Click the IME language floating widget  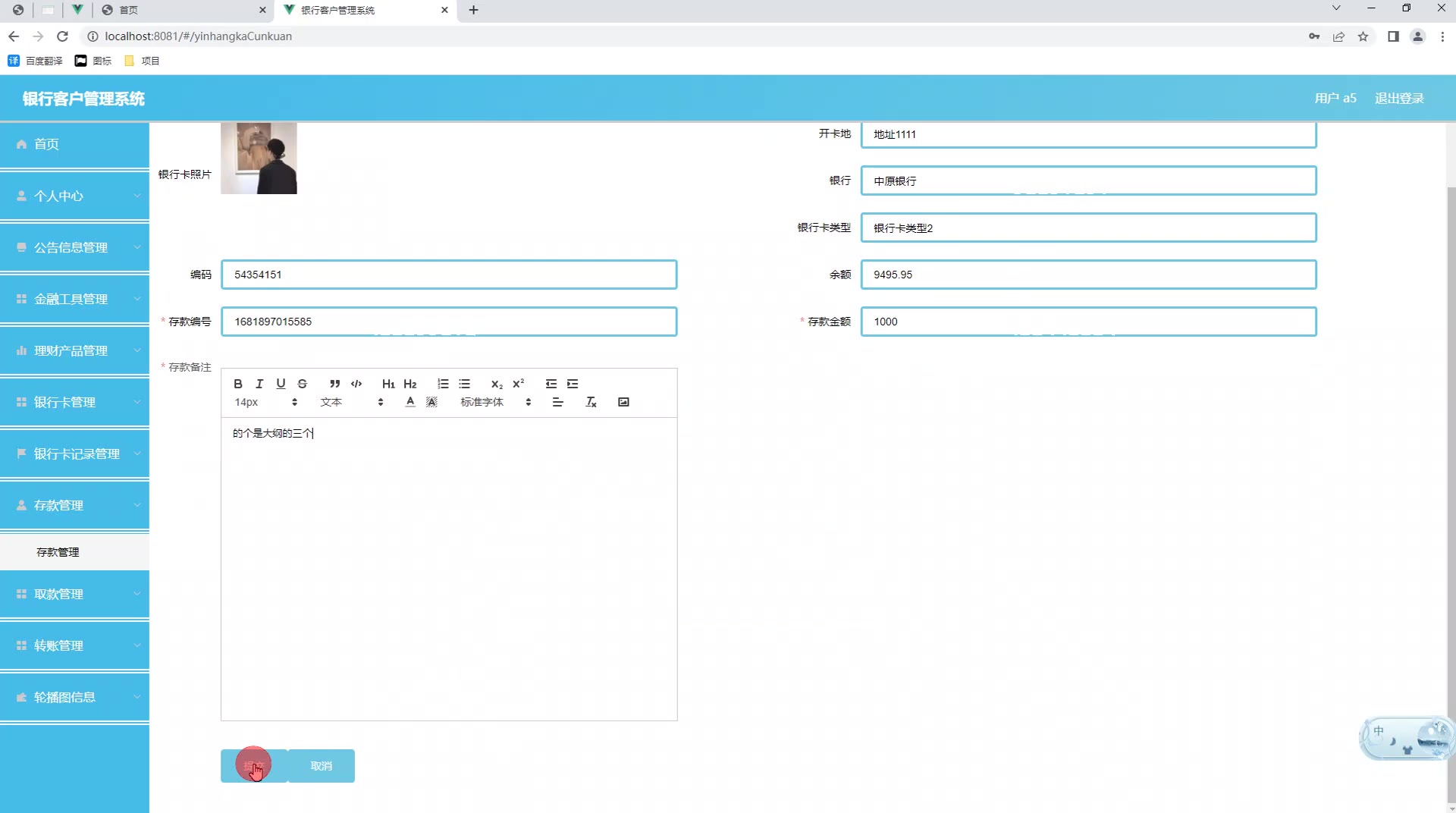[1407, 738]
